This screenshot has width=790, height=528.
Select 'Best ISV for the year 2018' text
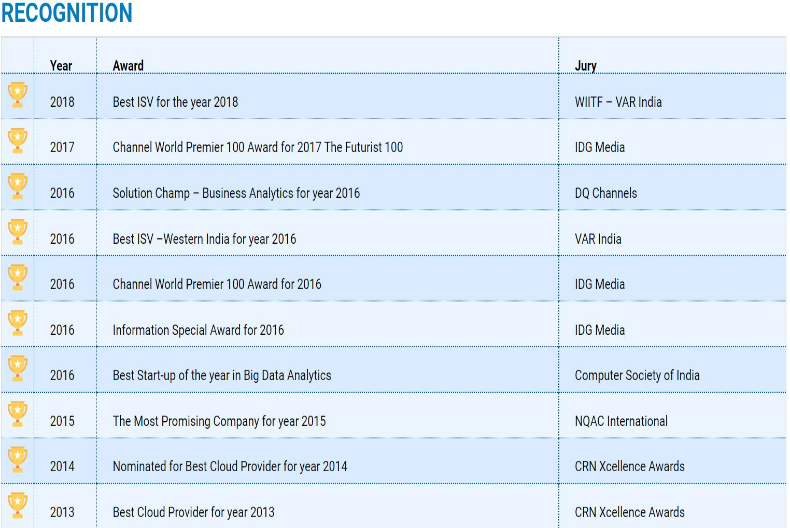click(175, 102)
